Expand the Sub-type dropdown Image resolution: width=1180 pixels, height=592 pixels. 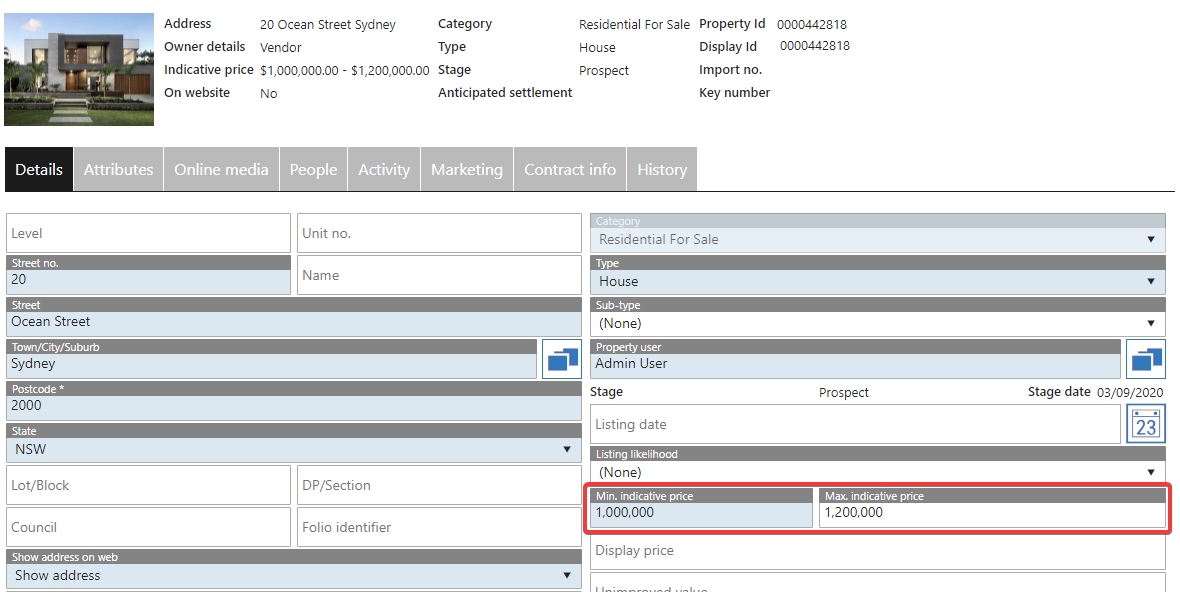[877, 324]
